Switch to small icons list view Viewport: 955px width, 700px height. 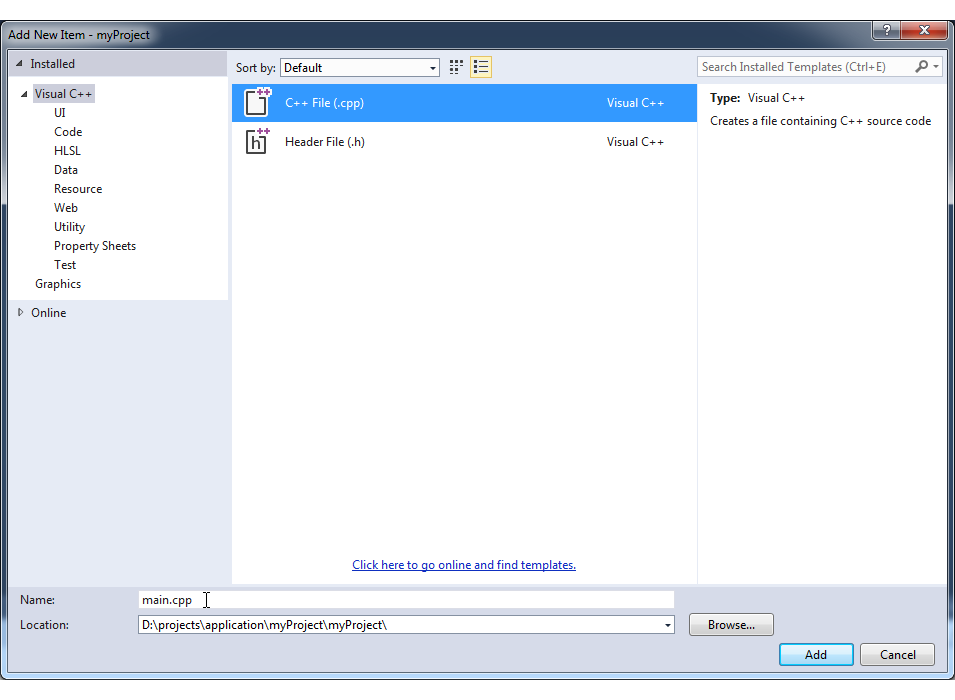click(x=481, y=67)
